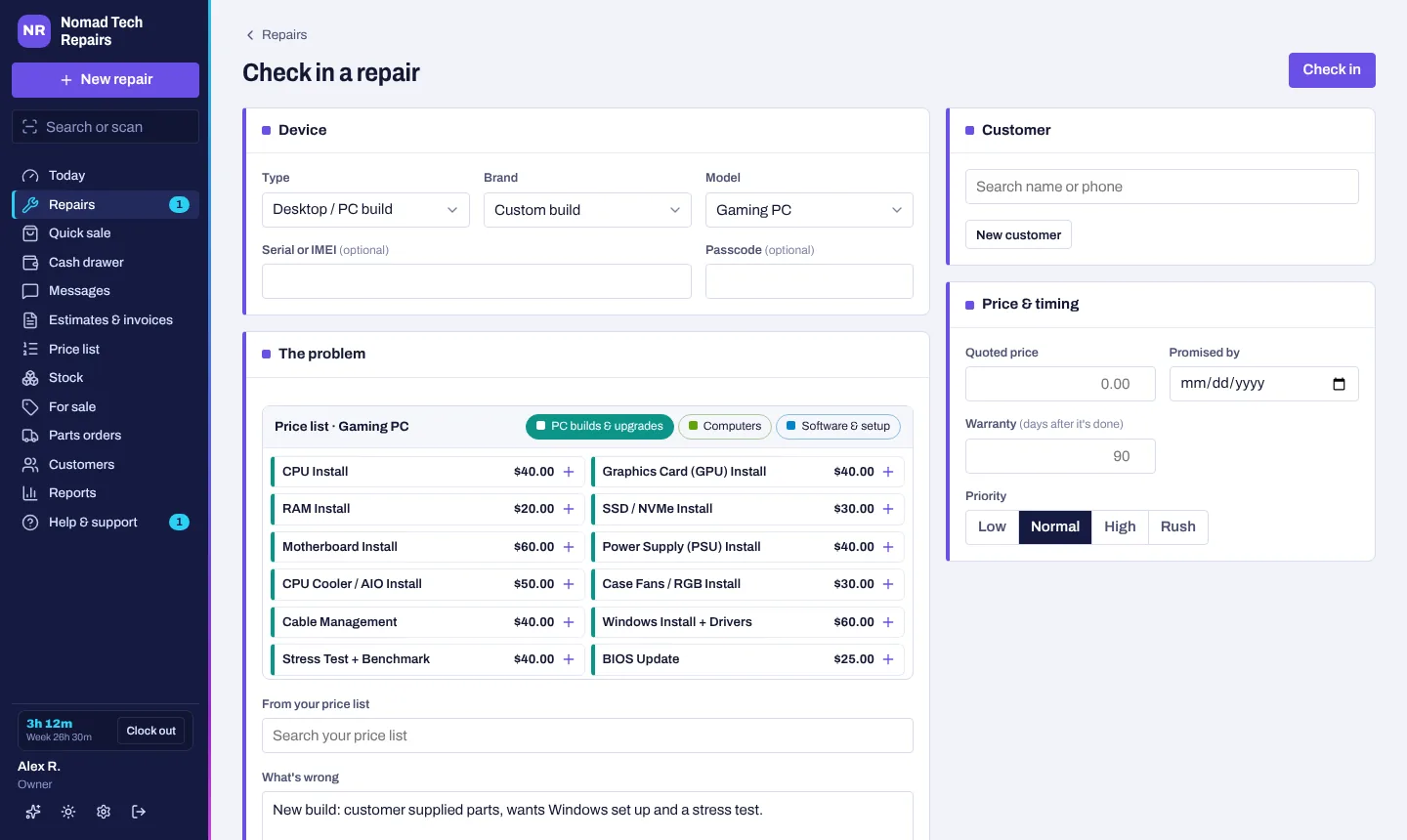Screen dimensions: 1407x840
Task: Add Graphics Card (GPU) Install plus icon
Action: pyautogui.click(x=888, y=472)
